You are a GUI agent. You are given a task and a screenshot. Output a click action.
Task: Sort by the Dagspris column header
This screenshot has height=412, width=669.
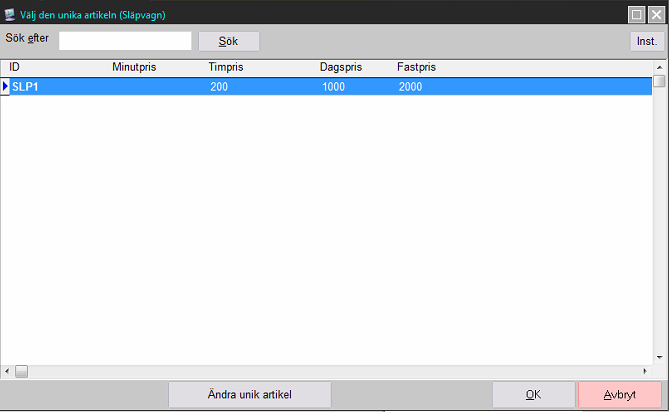tap(340, 67)
